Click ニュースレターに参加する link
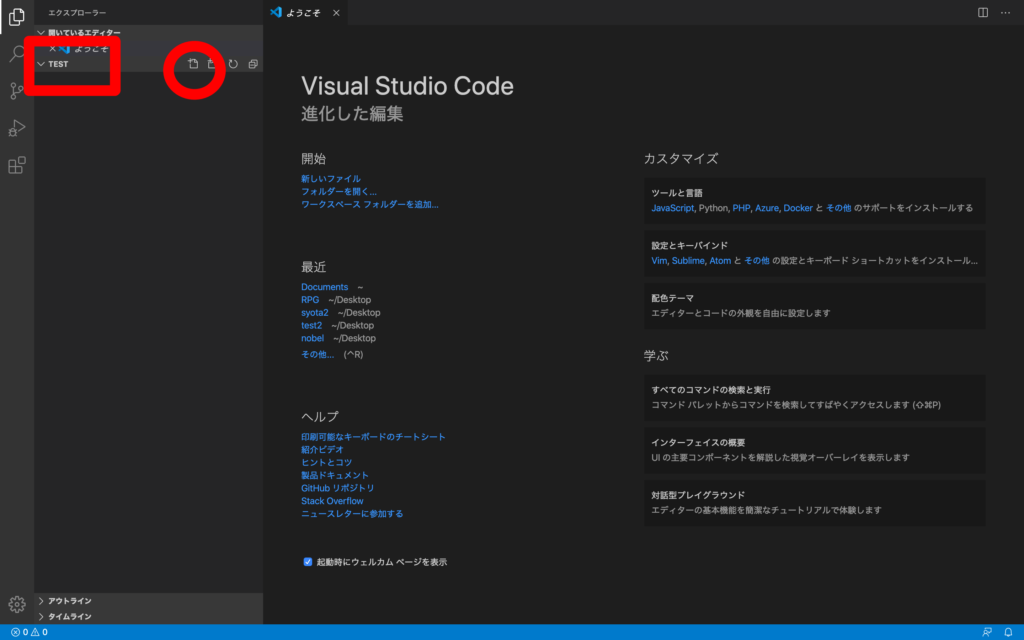Image resolution: width=1024 pixels, height=640 pixels. (x=352, y=514)
